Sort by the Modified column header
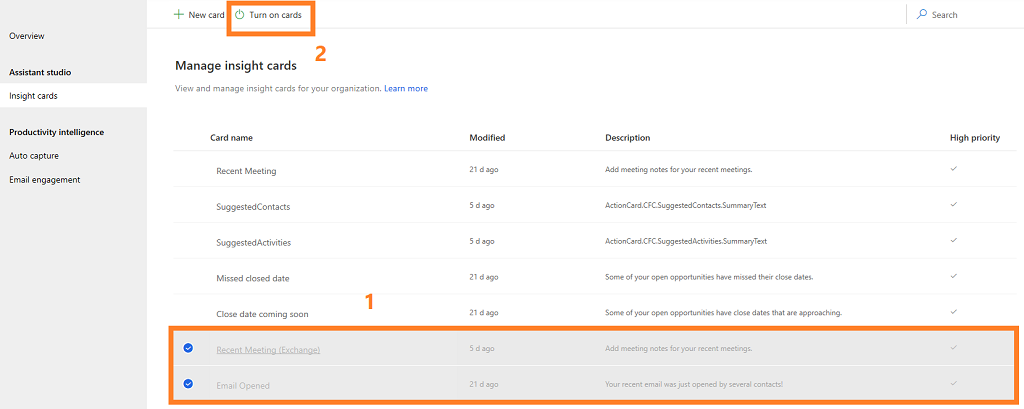 pos(487,138)
